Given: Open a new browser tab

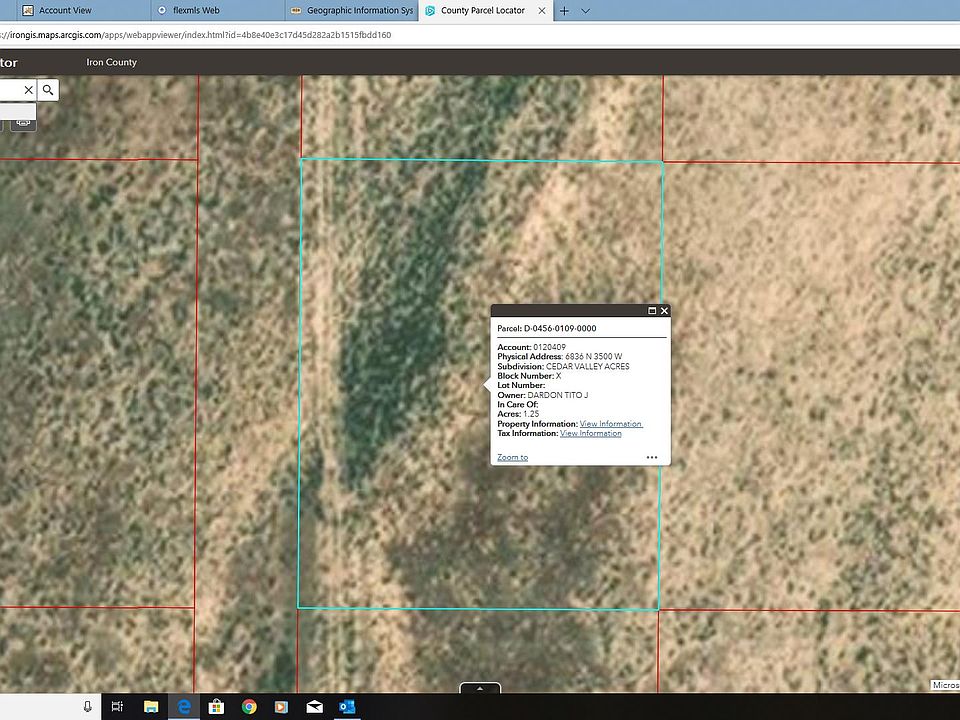Looking at the screenshot, I should 564,10.
